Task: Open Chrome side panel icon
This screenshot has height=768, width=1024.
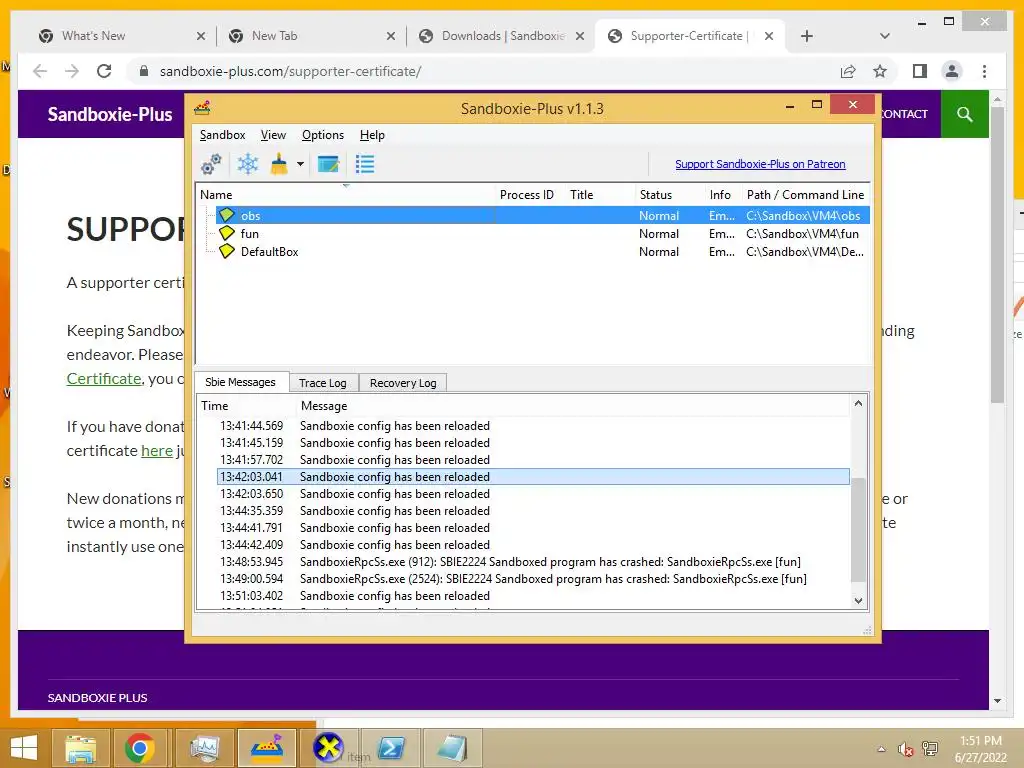Action: [920, 71]
